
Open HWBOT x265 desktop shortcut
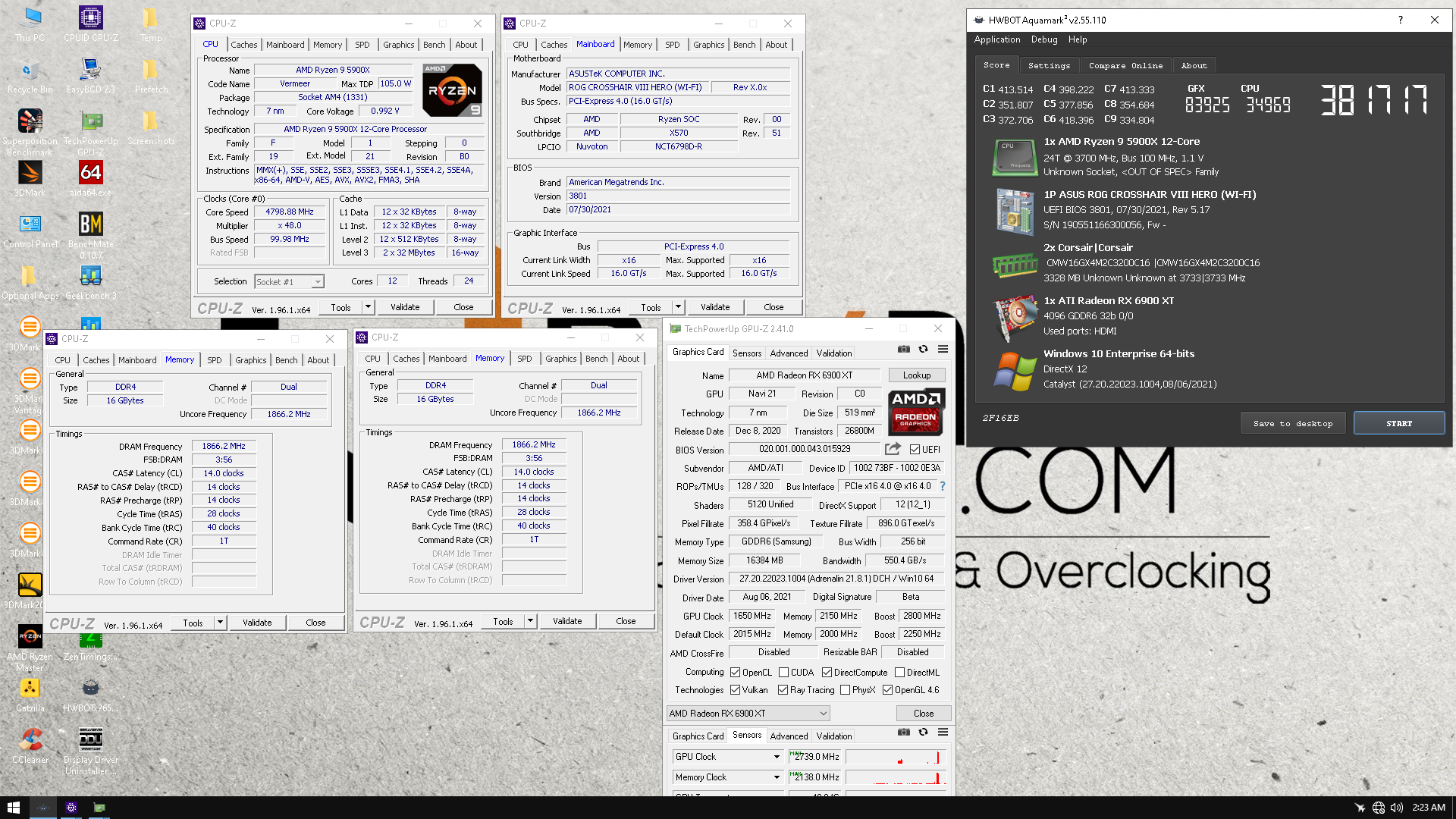90,695
